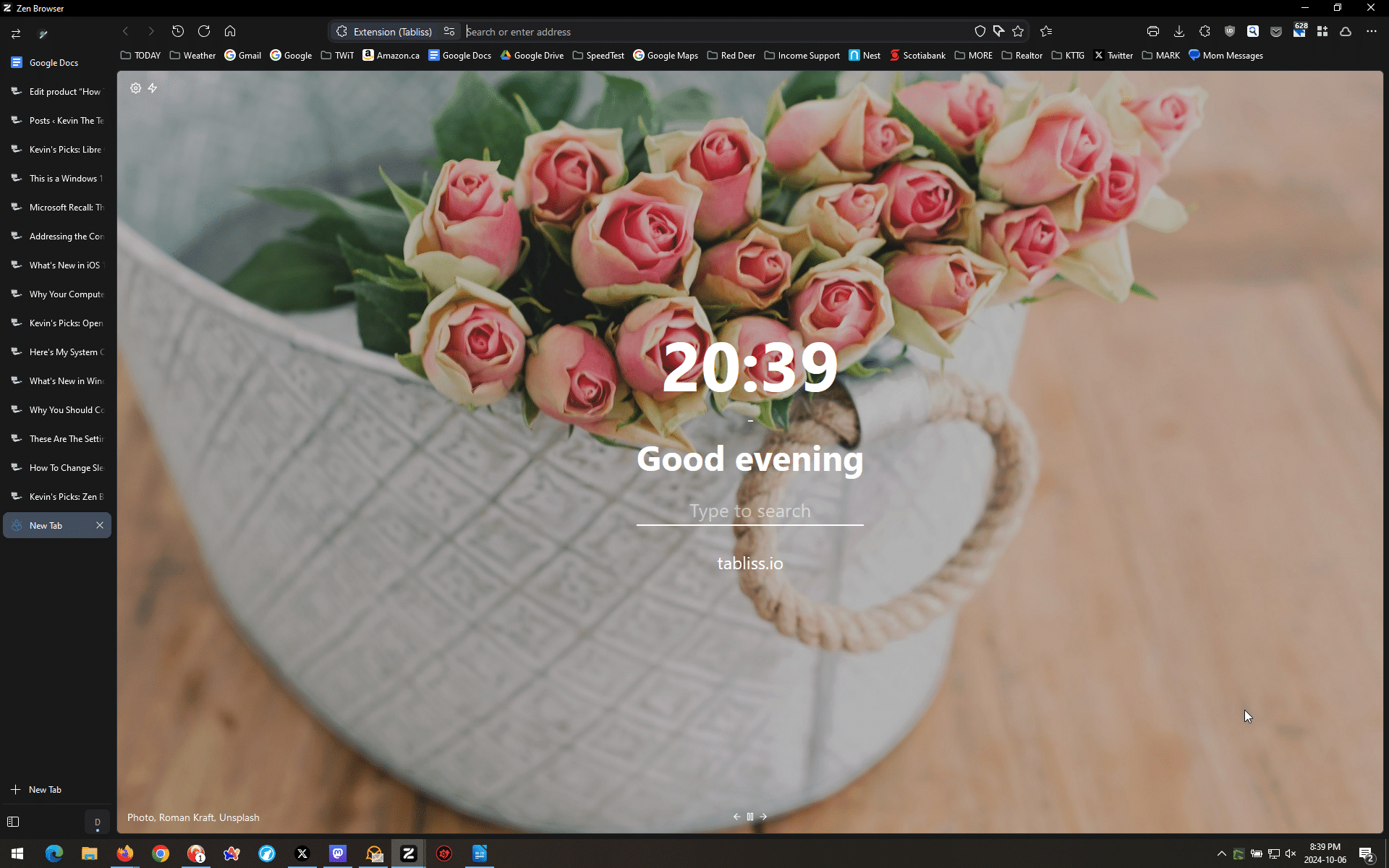Open the Roman Kraft photo credit link

[186, 817]
